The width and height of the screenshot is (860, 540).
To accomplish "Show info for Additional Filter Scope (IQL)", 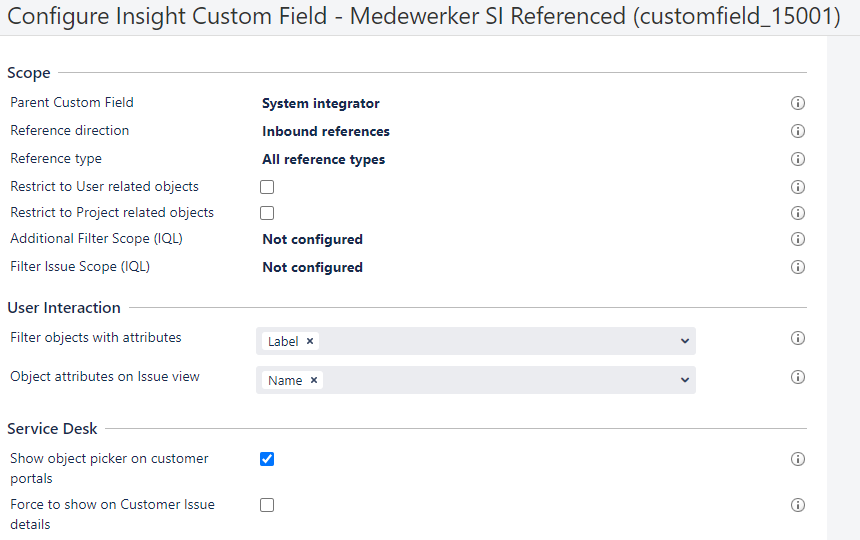I will click(x=798, y=239).
